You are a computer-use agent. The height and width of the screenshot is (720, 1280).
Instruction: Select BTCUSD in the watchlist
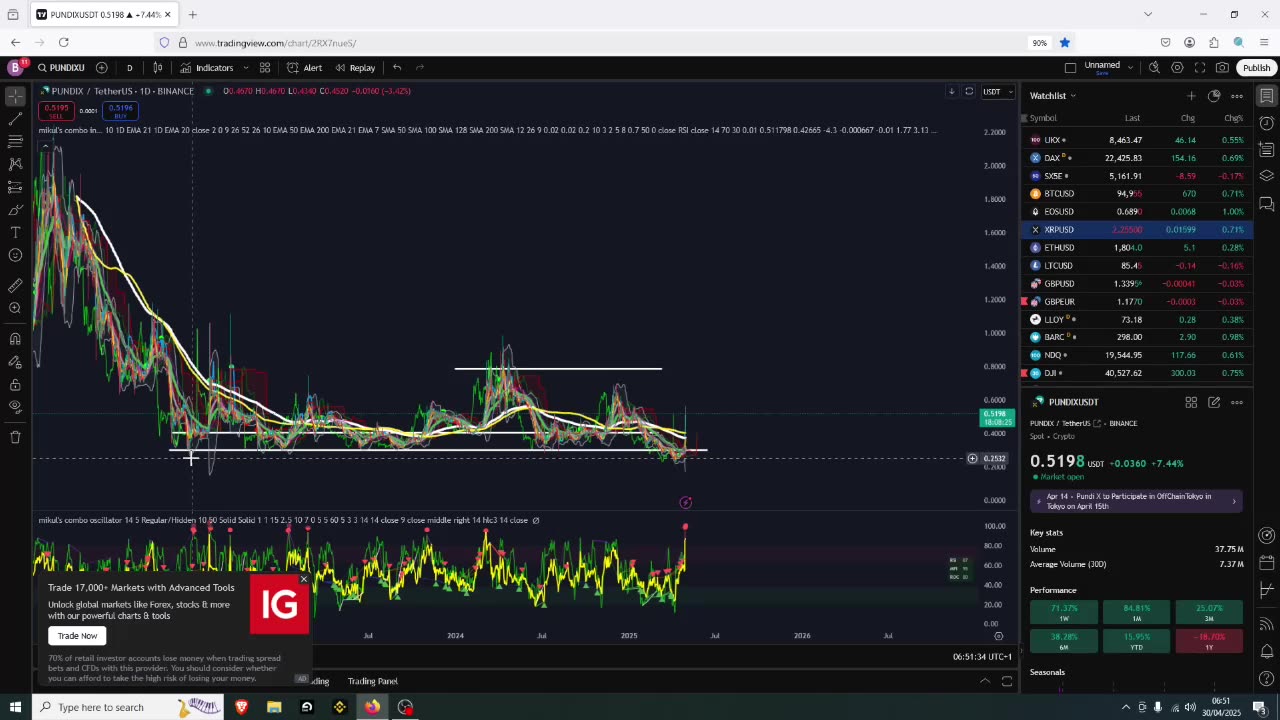(1137, 194)
